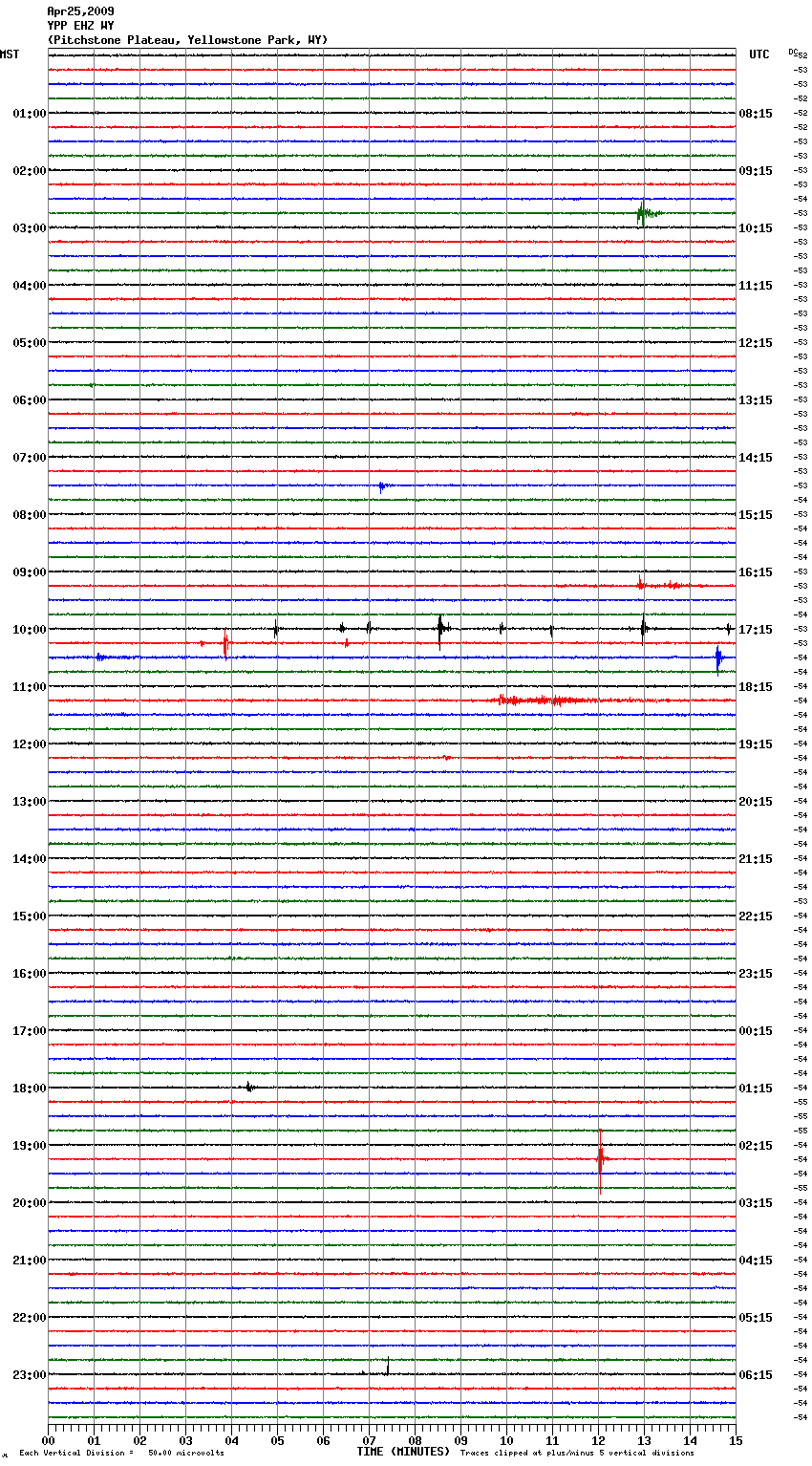Click the '00' tick on the bottom minutes axis
The width and height of the screenshot is (812, 1466).
click(x=48, y=1440)
